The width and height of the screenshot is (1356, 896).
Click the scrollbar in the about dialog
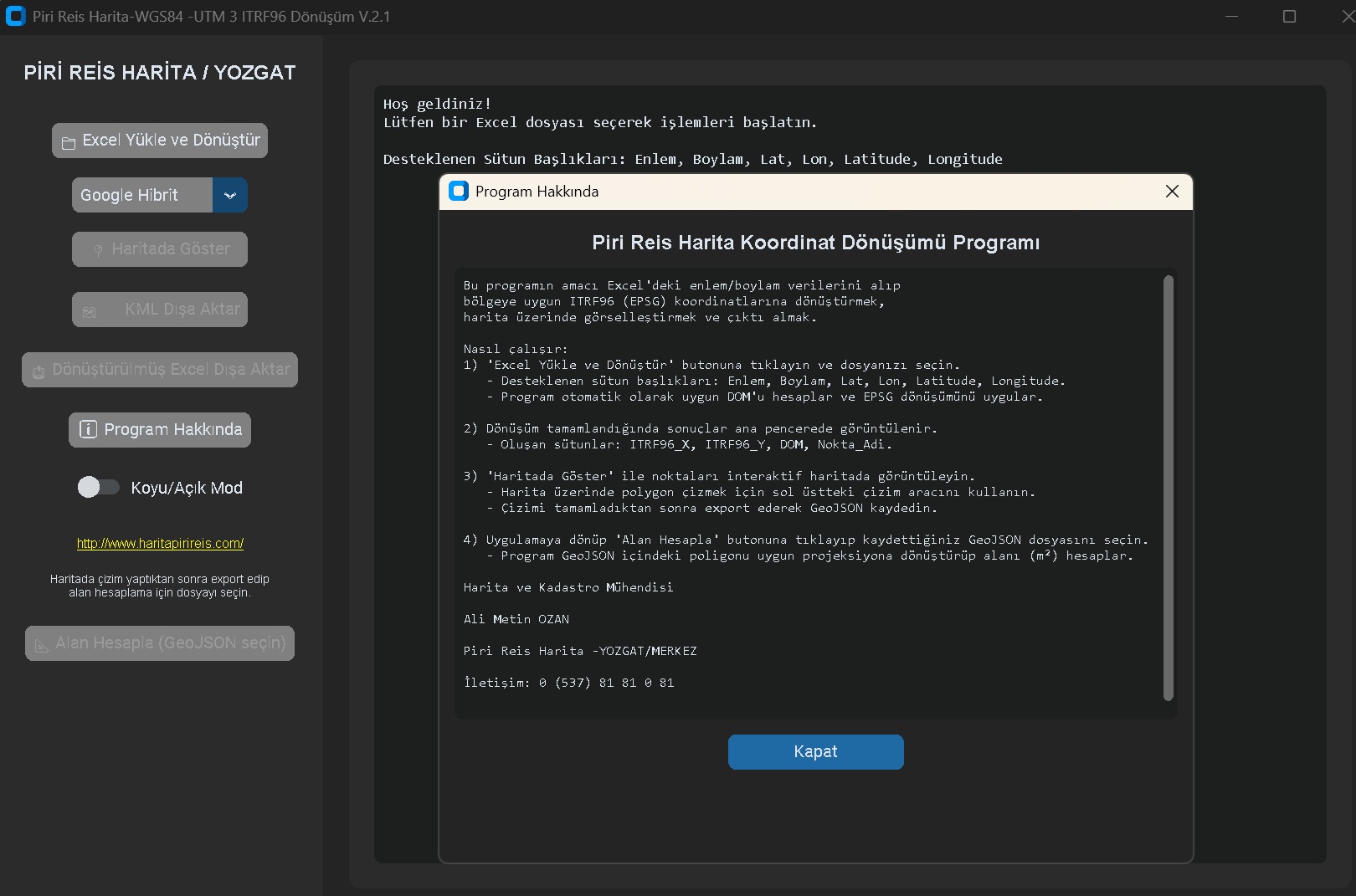tap(1169, 487)
